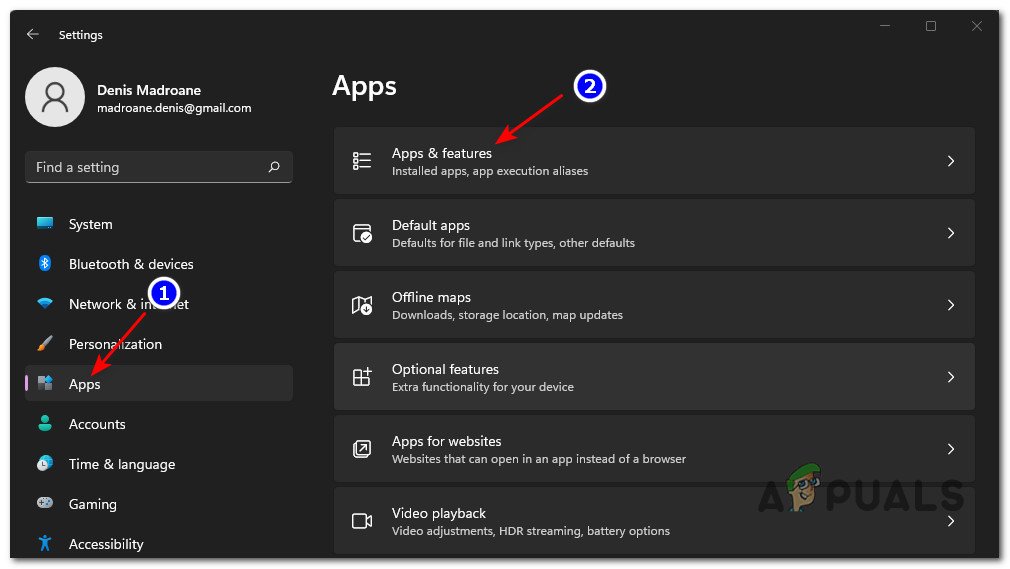This screenshot has width=1010, height=569.
Task: Click the Video playback camera icon
Action: pyautogui.click(x=362, y=521)
